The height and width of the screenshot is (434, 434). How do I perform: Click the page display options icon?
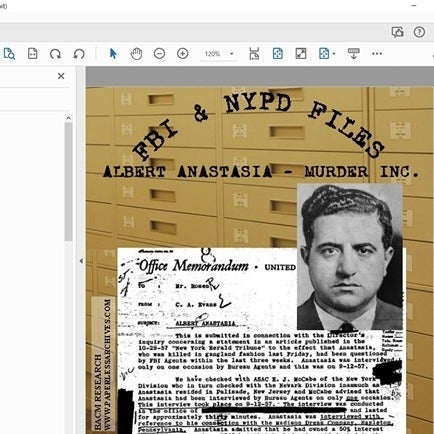[x=324, y=54]
